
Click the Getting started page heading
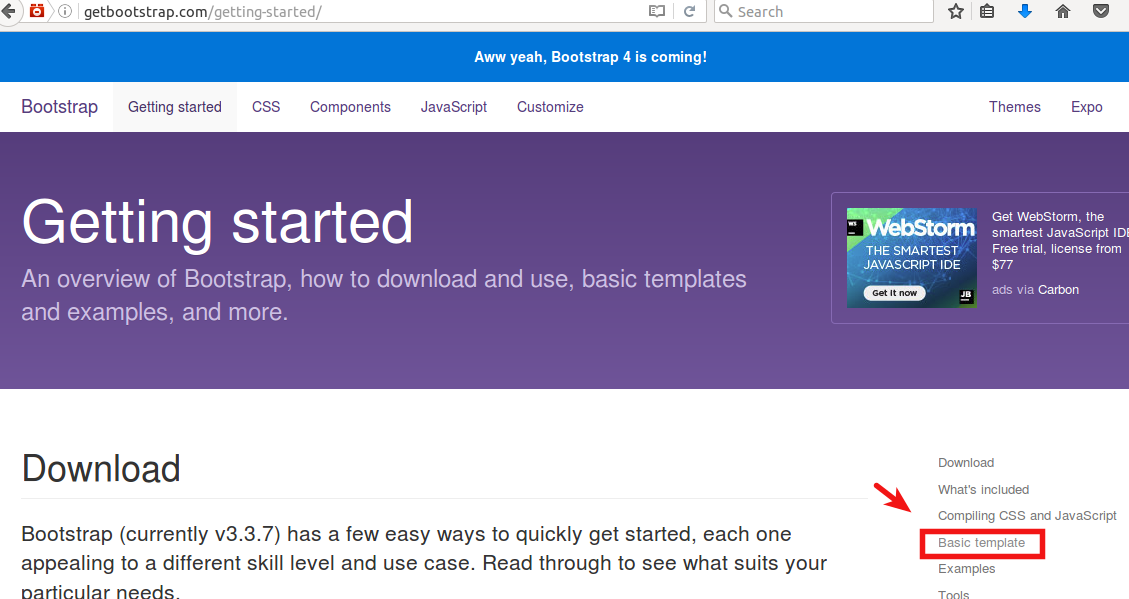[x=217, y=223]
